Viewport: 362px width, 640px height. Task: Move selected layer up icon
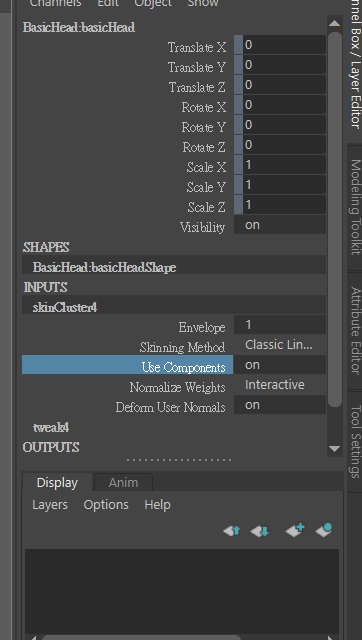click(x=232, y=531)
